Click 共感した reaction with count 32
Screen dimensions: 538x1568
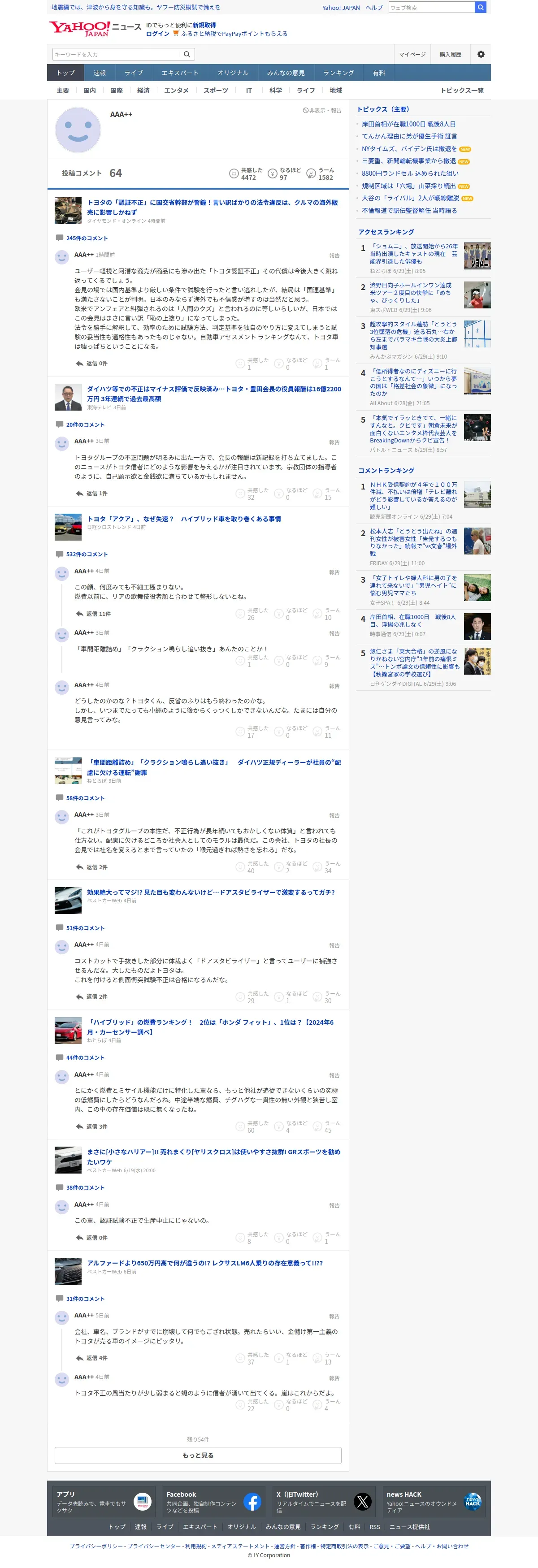pyautogui.click(x=252, y=494)
